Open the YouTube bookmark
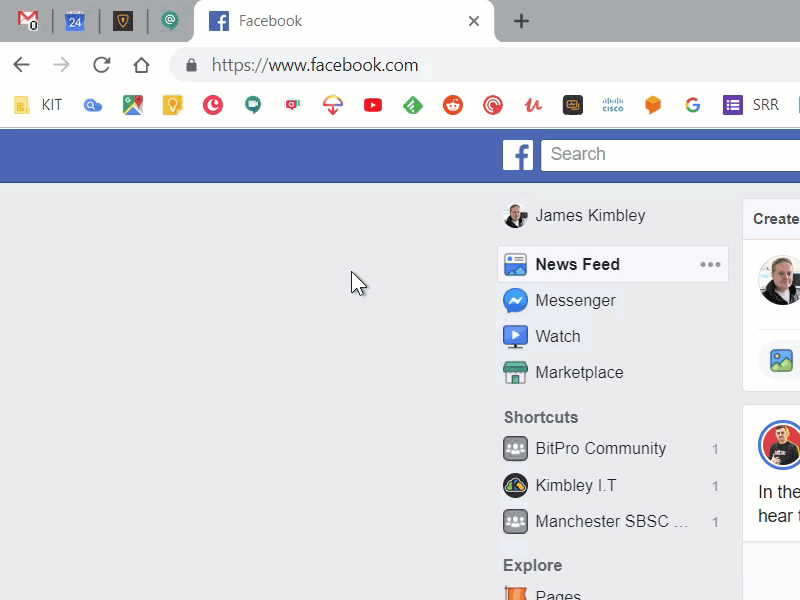The width and height of the screenshot is (800, 600). 373,105
